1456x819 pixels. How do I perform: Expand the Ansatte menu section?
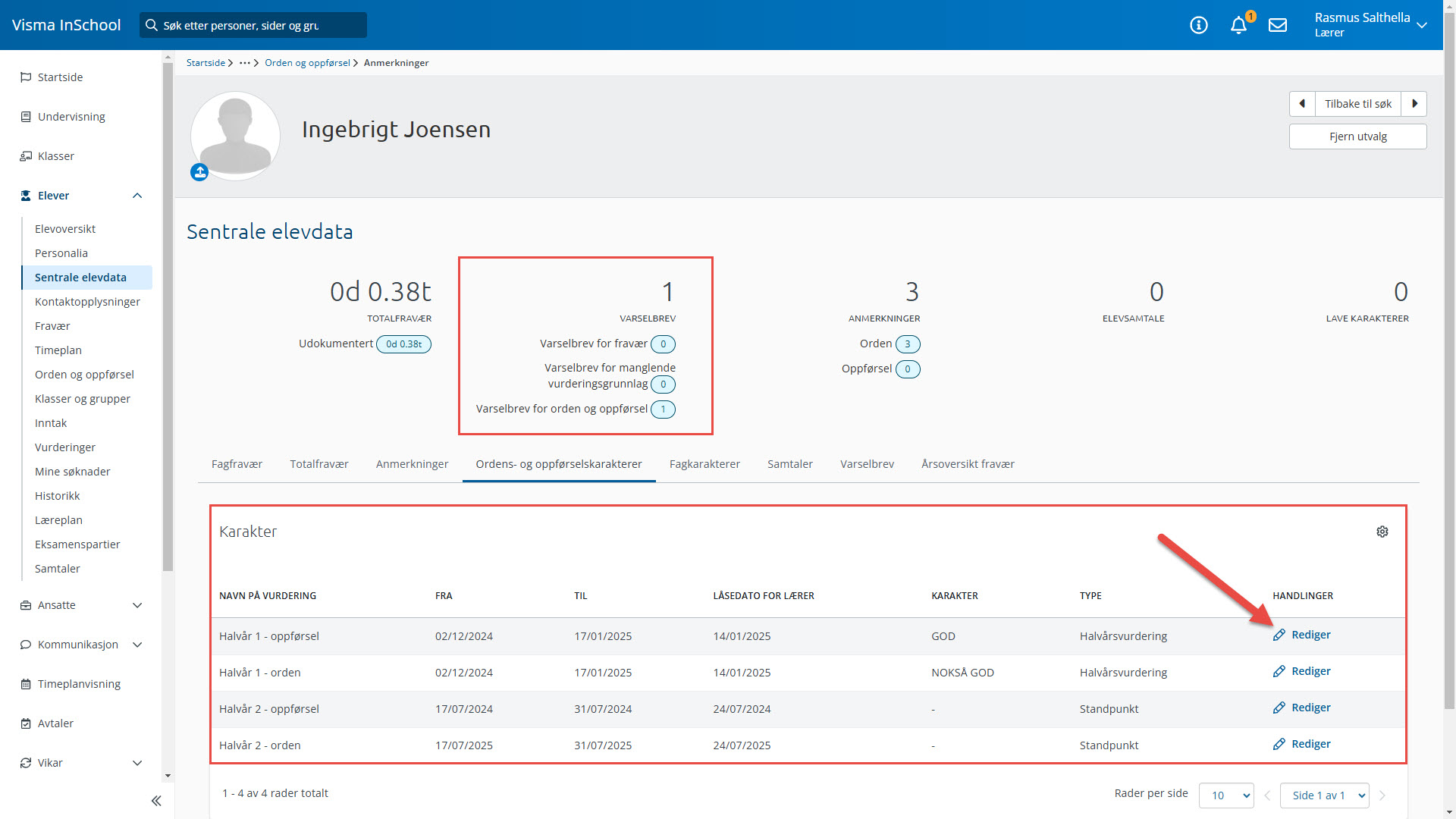tap(137, 605)
